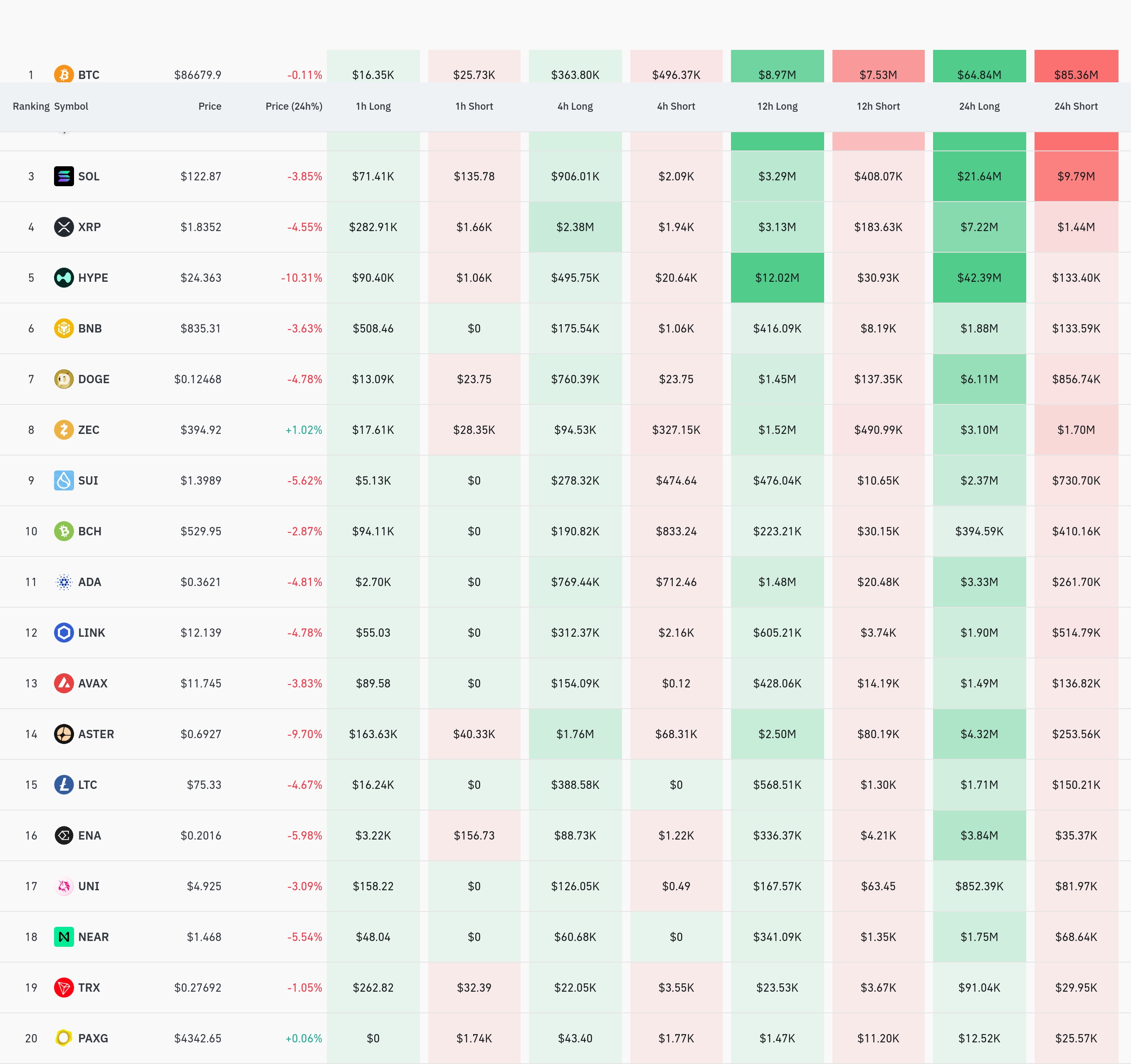Click the Zcash (ZEC) coin icon
1131x1064 pixels.
click(64, 429)
